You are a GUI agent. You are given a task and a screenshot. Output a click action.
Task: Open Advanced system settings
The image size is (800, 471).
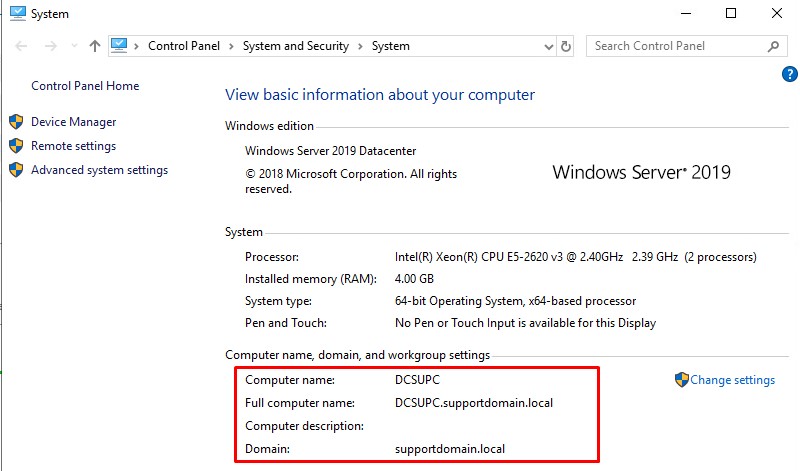(x=99, y=170)
